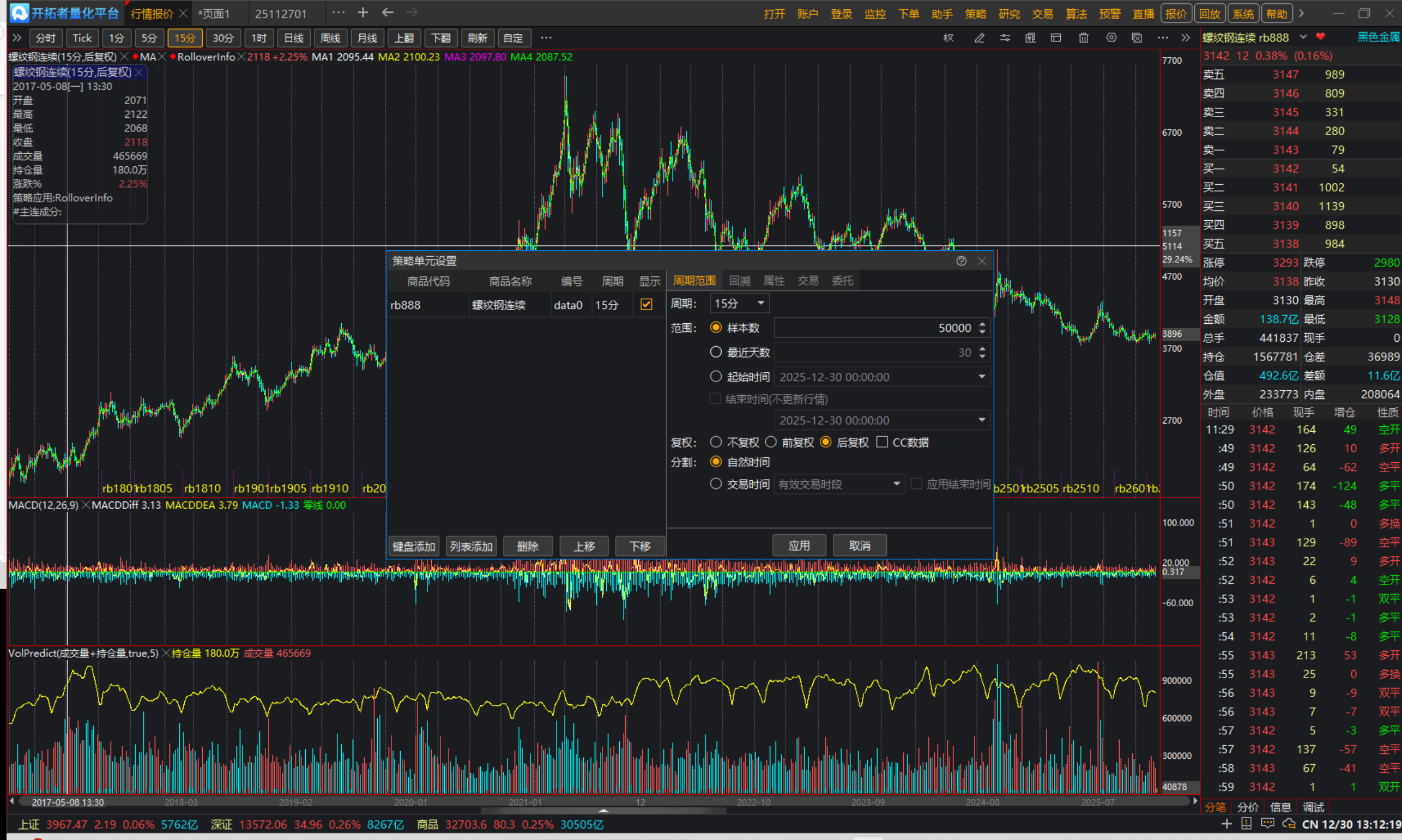Image resolution: width=1402 pixels, height=840 pixels.
Task: Enable the CC数据 checkbox
Action: click(x=882, y=442)
